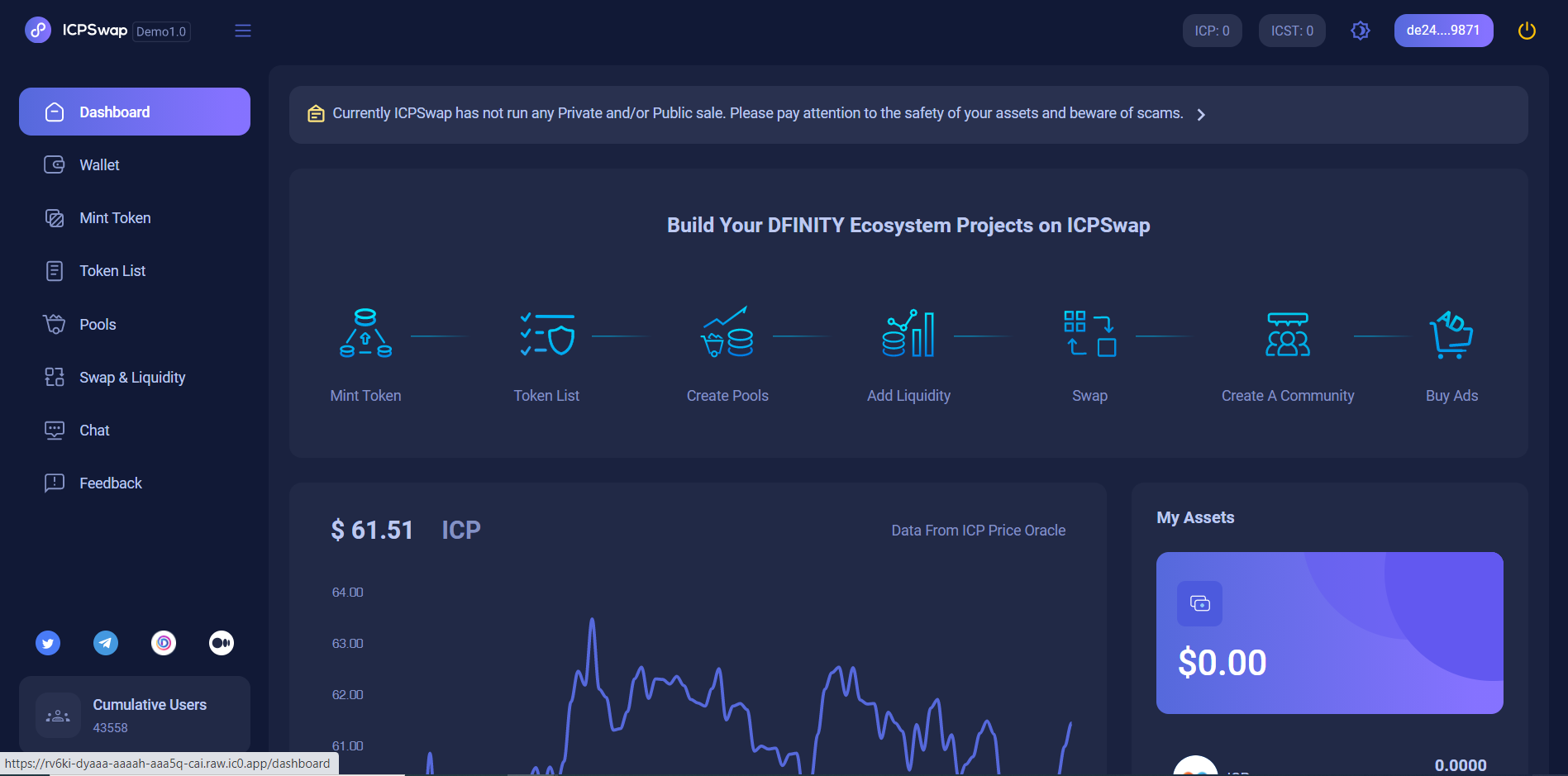This screenshot has width=1568, height=776.
Task: Open Dashboard in the sidebar
Action: tap(135, 112)
